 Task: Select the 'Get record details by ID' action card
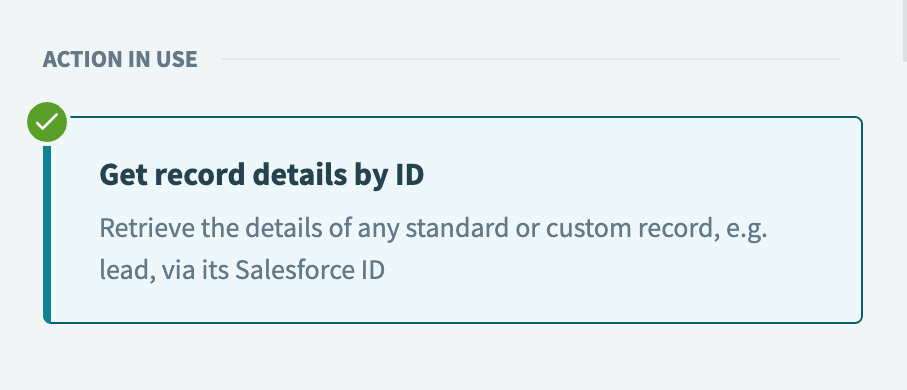click(x=453, y=220)
